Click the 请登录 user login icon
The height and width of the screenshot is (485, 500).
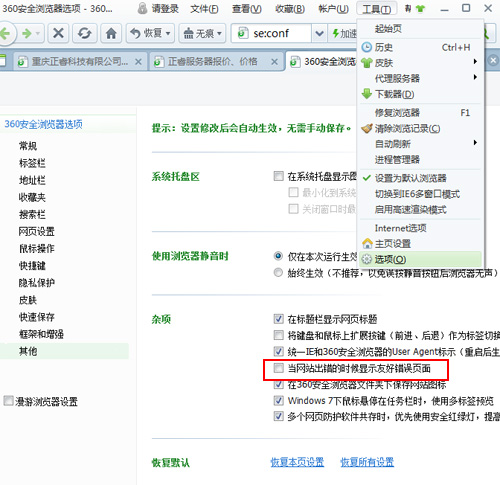coord(142,8)
